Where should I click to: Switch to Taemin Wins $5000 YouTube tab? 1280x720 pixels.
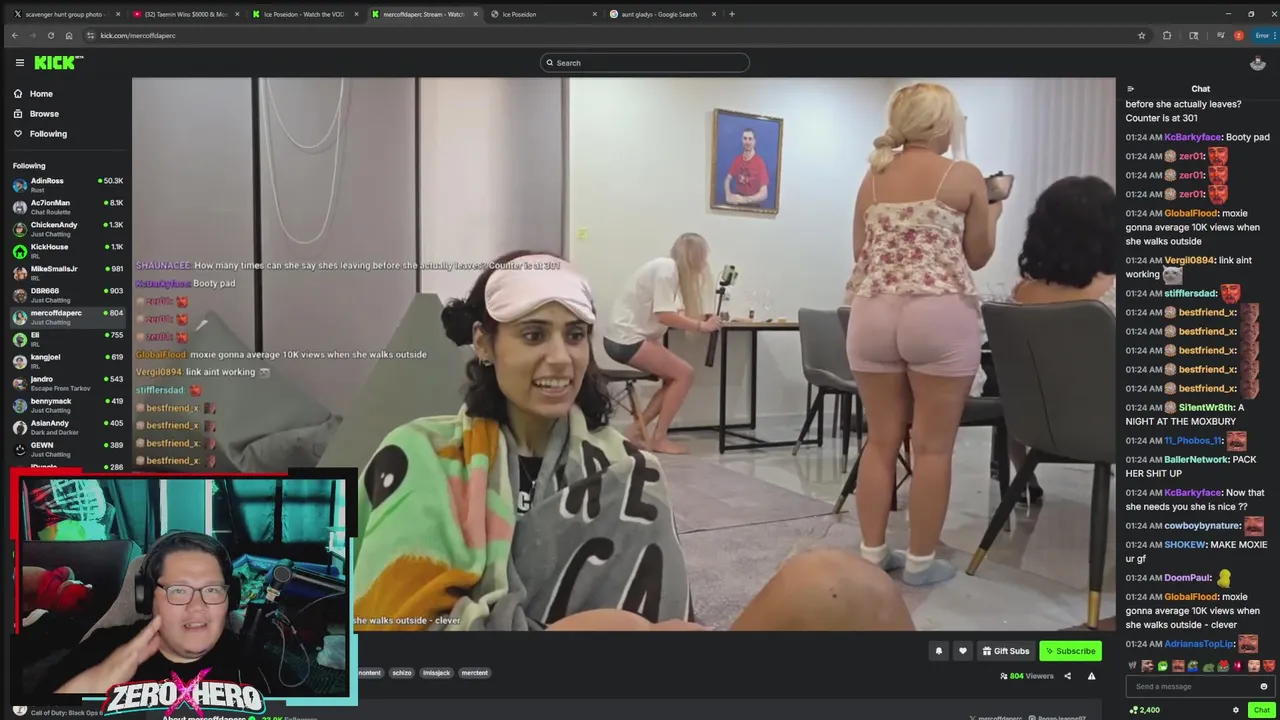[x=185, y=14]
